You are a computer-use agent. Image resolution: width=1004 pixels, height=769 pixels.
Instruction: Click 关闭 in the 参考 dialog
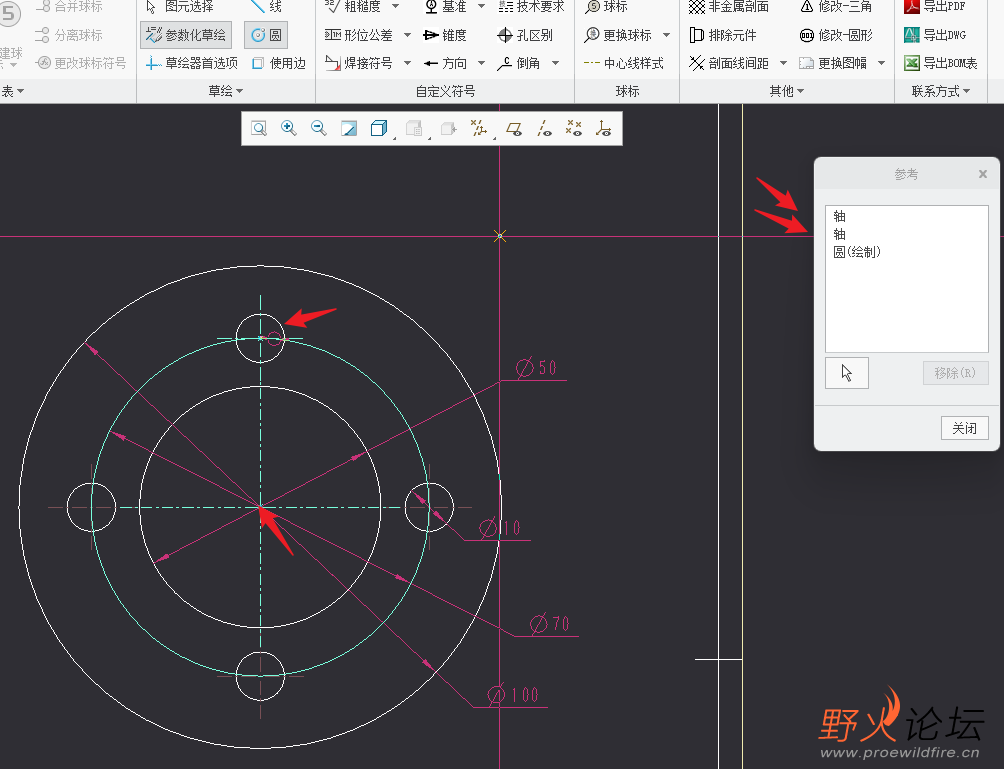(964, 428)
